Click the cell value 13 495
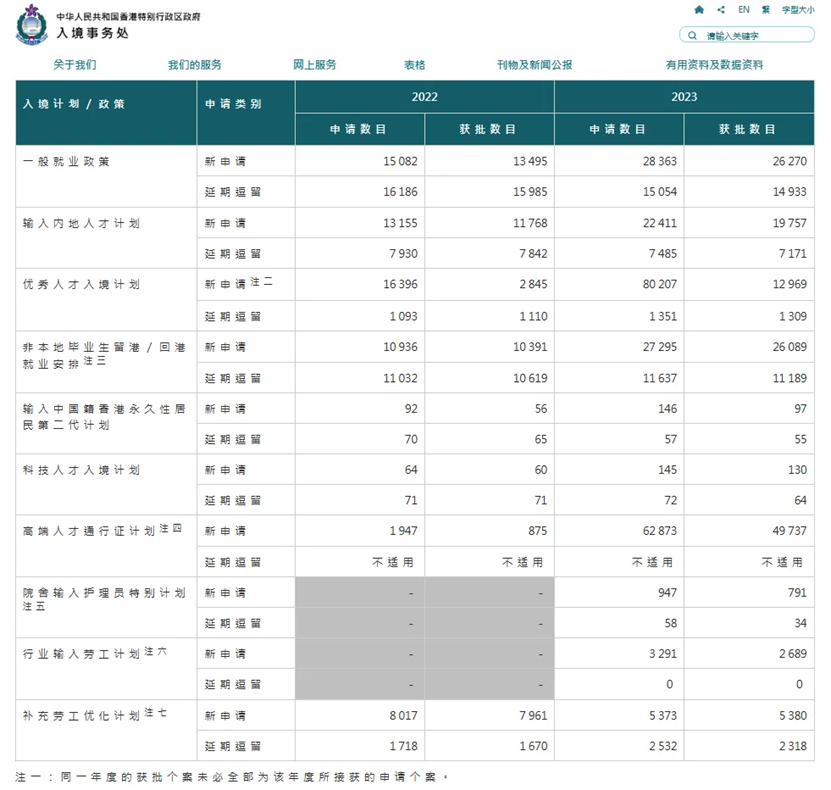Screen dimensions: 831x790 pos(530,161)
